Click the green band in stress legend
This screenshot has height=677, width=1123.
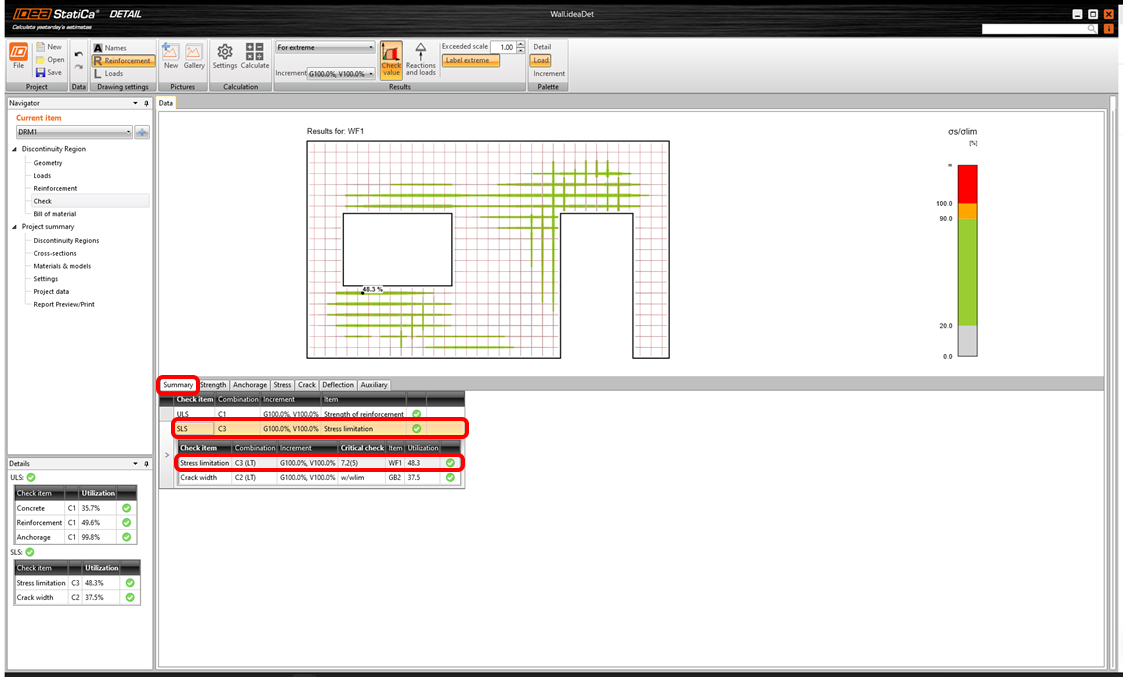[x=968, y=272]
